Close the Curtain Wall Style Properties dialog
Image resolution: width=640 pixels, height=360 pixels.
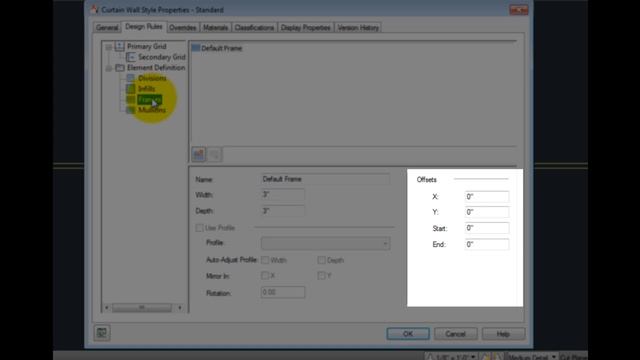519,10
